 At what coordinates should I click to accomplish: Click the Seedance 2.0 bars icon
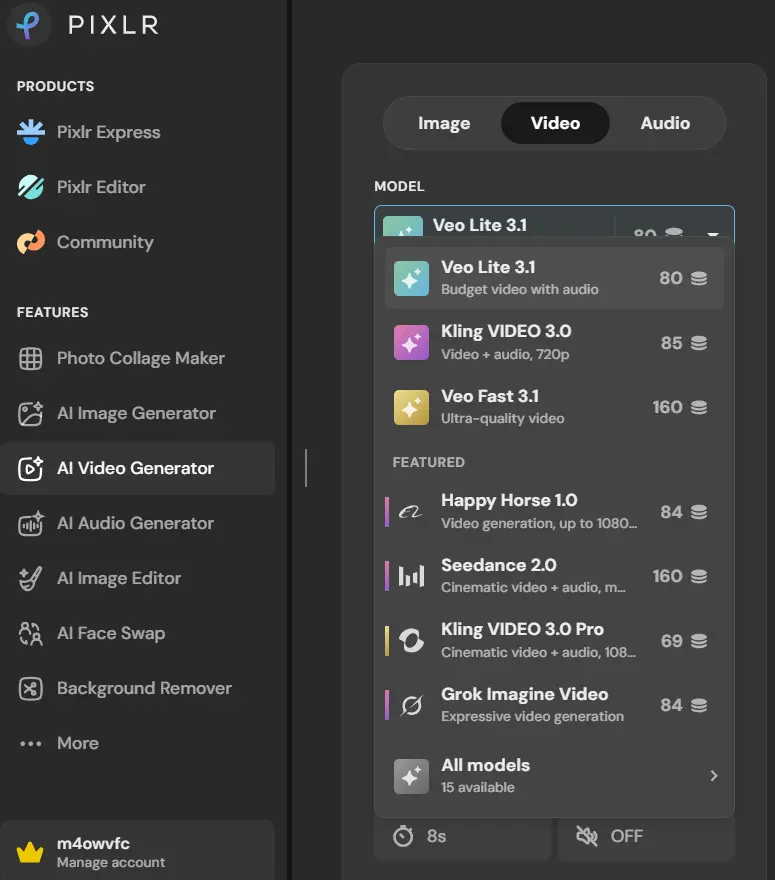tap(411, 576)
